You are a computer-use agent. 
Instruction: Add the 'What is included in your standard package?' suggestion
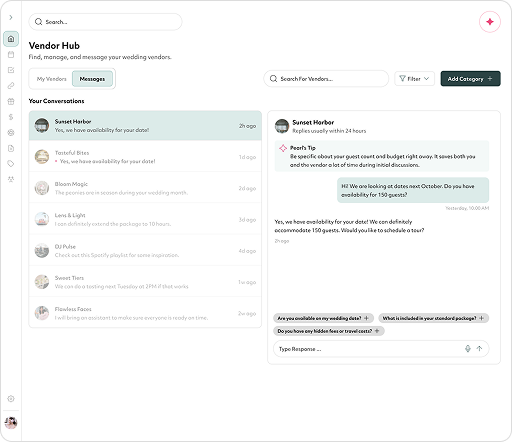coord(434,318)
